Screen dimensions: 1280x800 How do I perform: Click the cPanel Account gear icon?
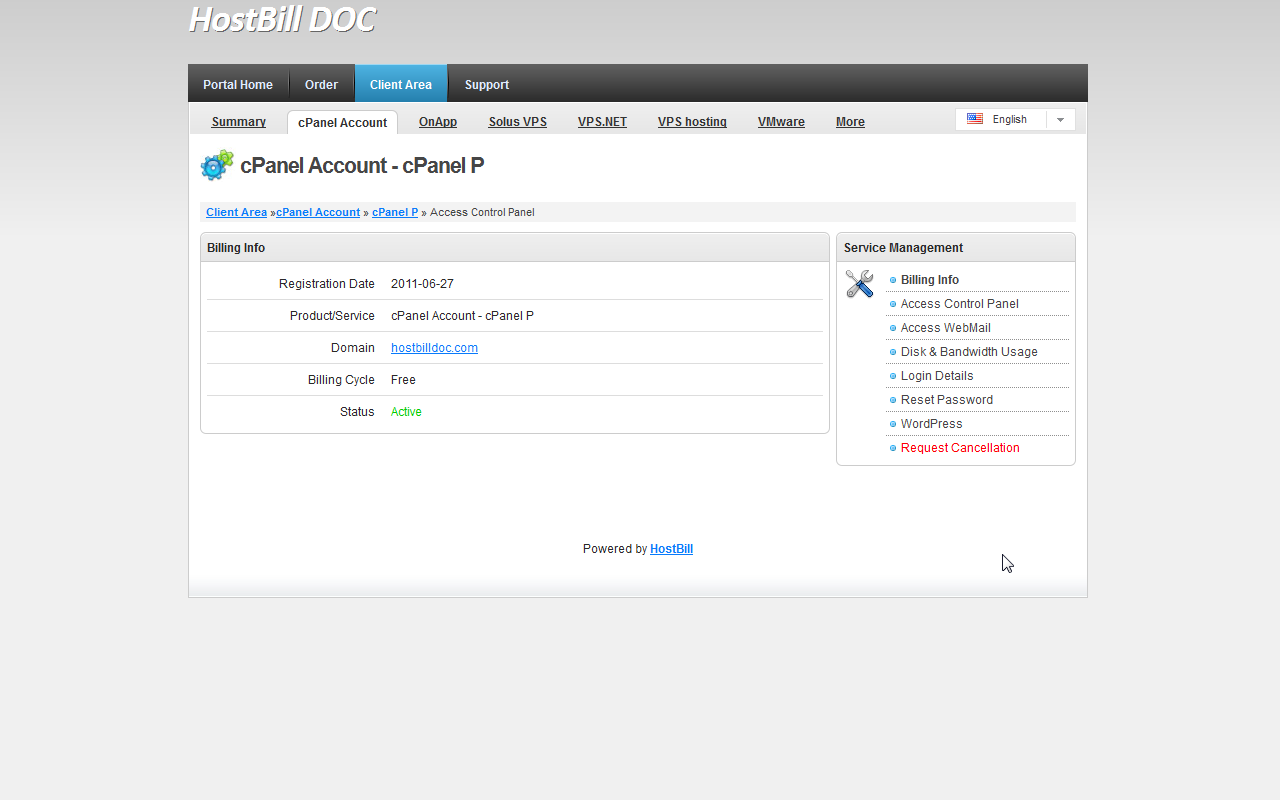pos(217,165)
